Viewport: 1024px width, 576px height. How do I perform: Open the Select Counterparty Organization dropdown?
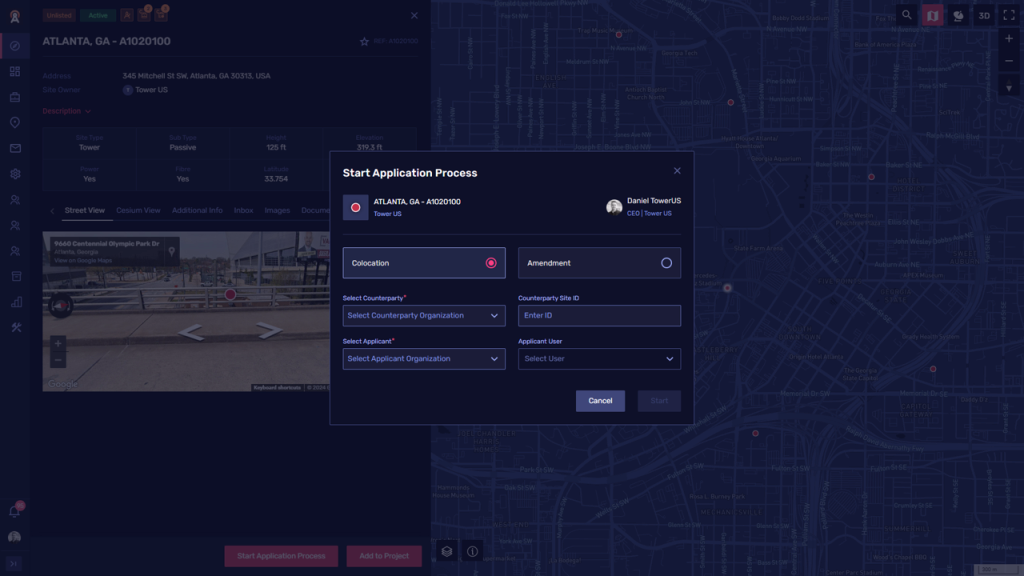424,316
